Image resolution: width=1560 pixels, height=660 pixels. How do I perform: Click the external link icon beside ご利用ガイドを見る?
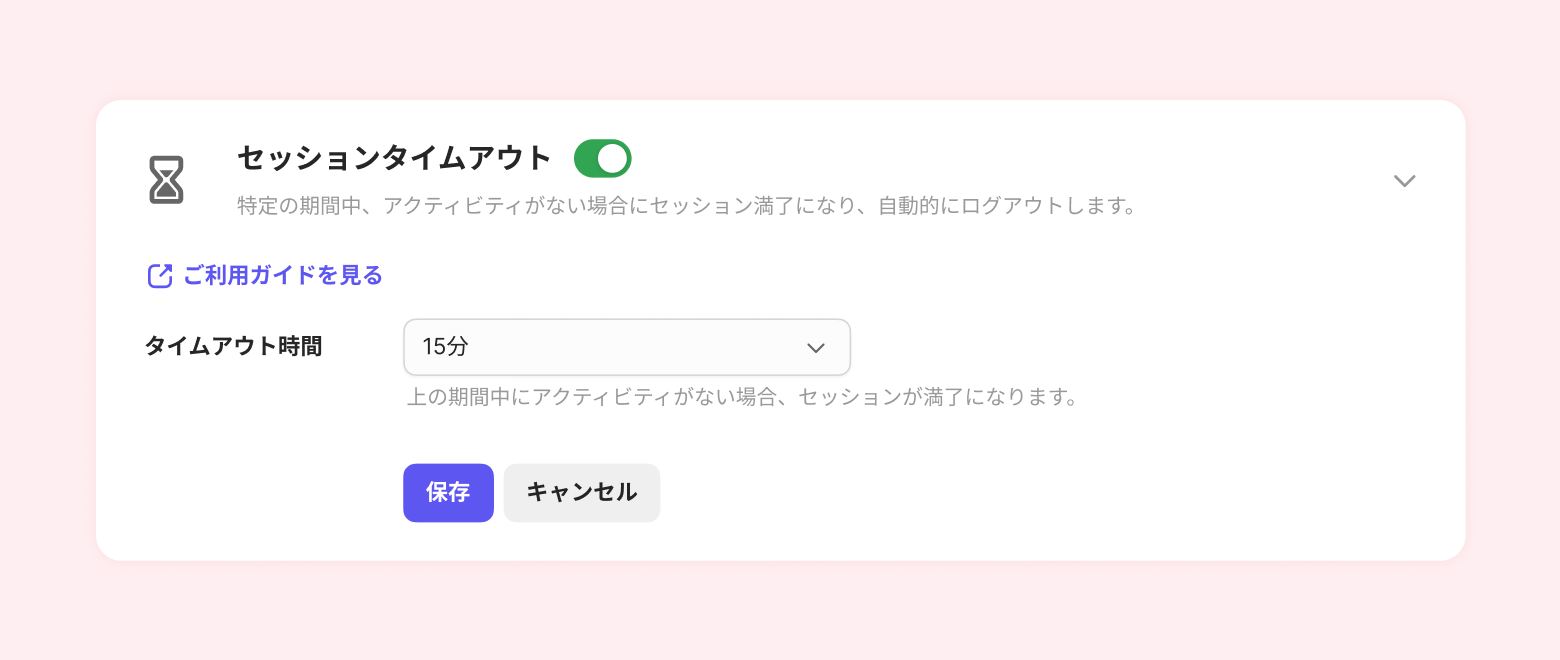(x=160, y=276)
